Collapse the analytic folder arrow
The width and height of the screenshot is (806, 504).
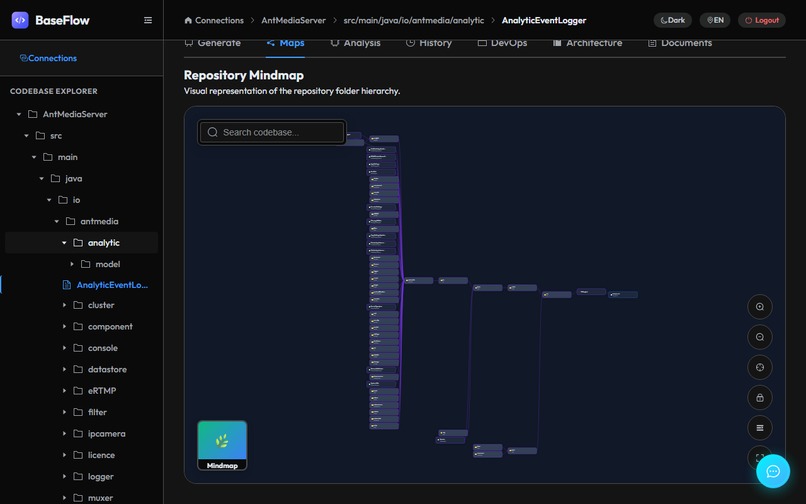[x=64, y=243]
